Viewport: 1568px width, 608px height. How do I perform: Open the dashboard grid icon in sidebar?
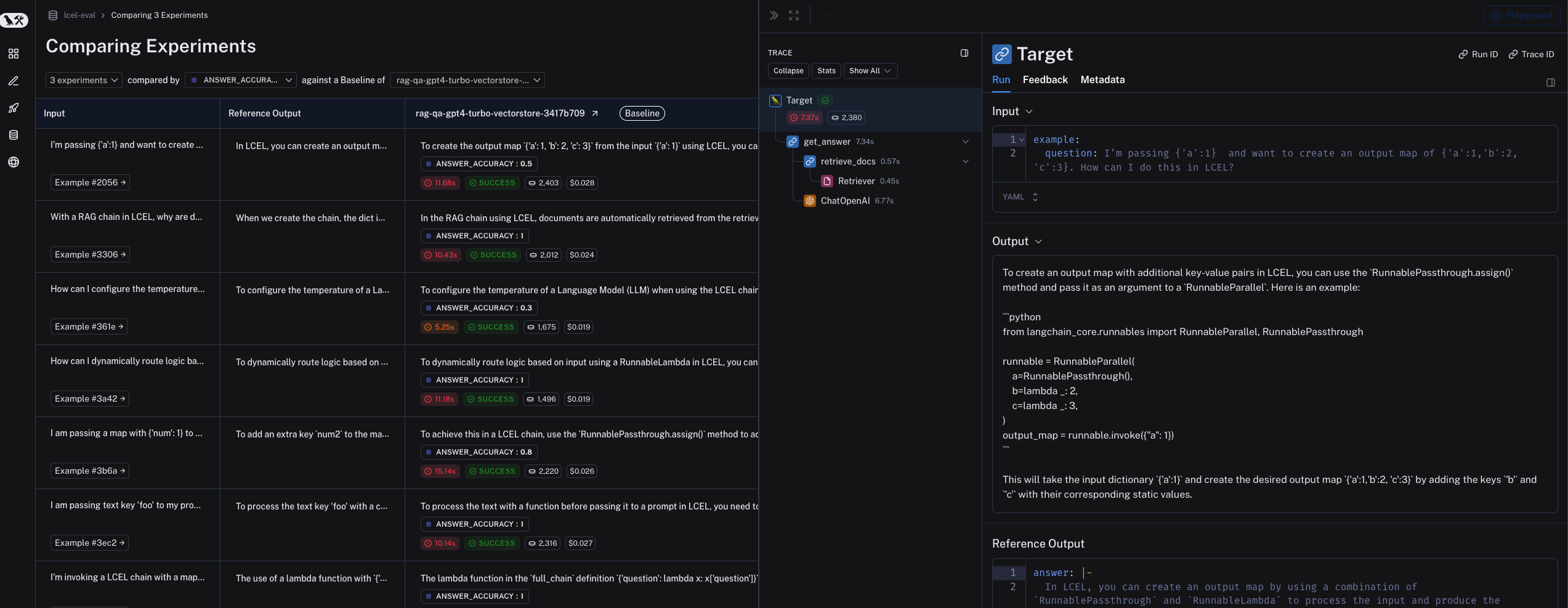[14, 54]
